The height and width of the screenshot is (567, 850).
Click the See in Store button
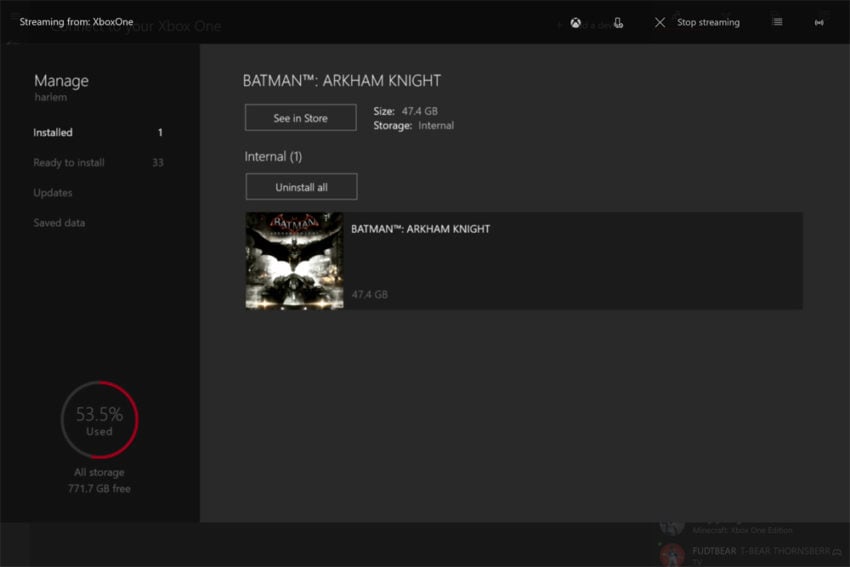tap(300, 118)
